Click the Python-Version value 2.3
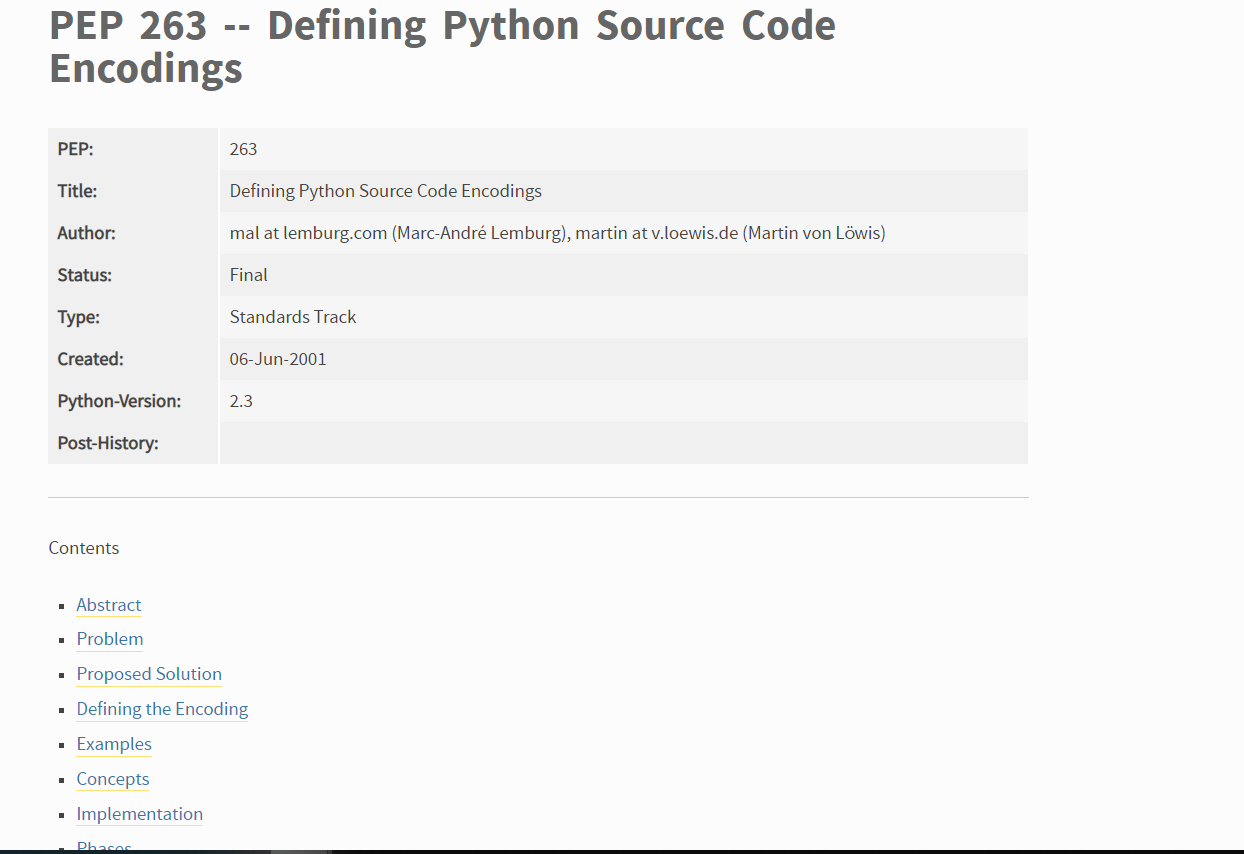The image size is (1244, 854). [242, 401]
